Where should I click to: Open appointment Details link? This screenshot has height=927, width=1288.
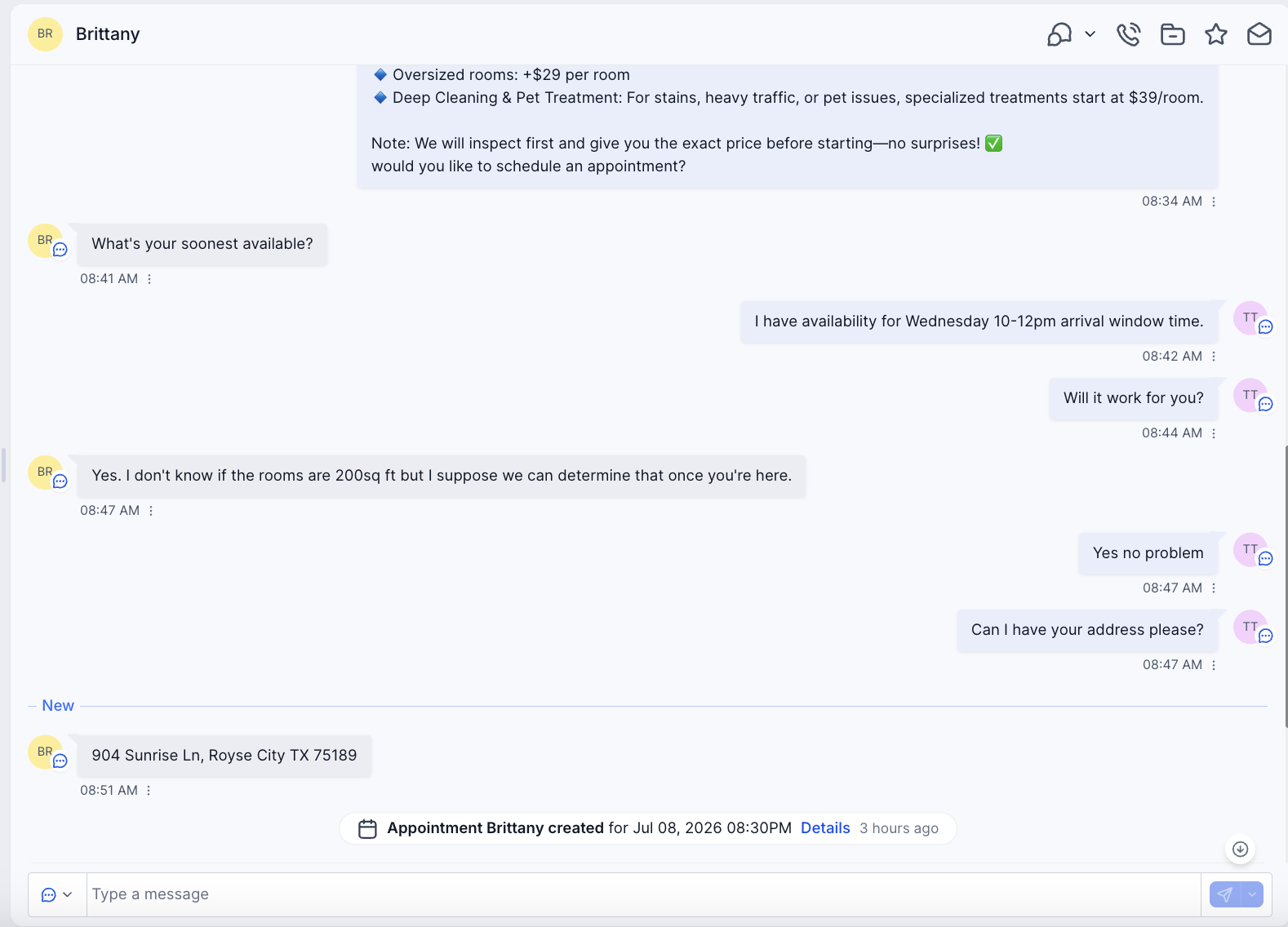[x=825, y=828]
